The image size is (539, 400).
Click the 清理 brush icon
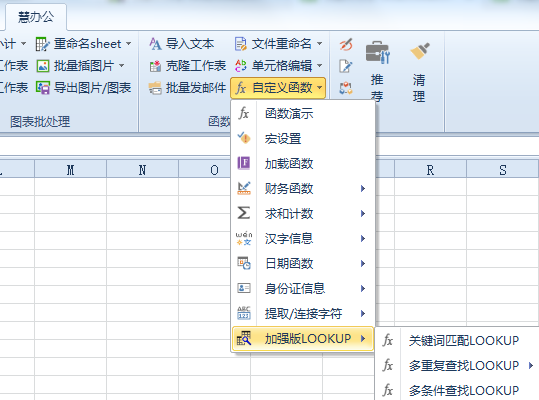420,51
